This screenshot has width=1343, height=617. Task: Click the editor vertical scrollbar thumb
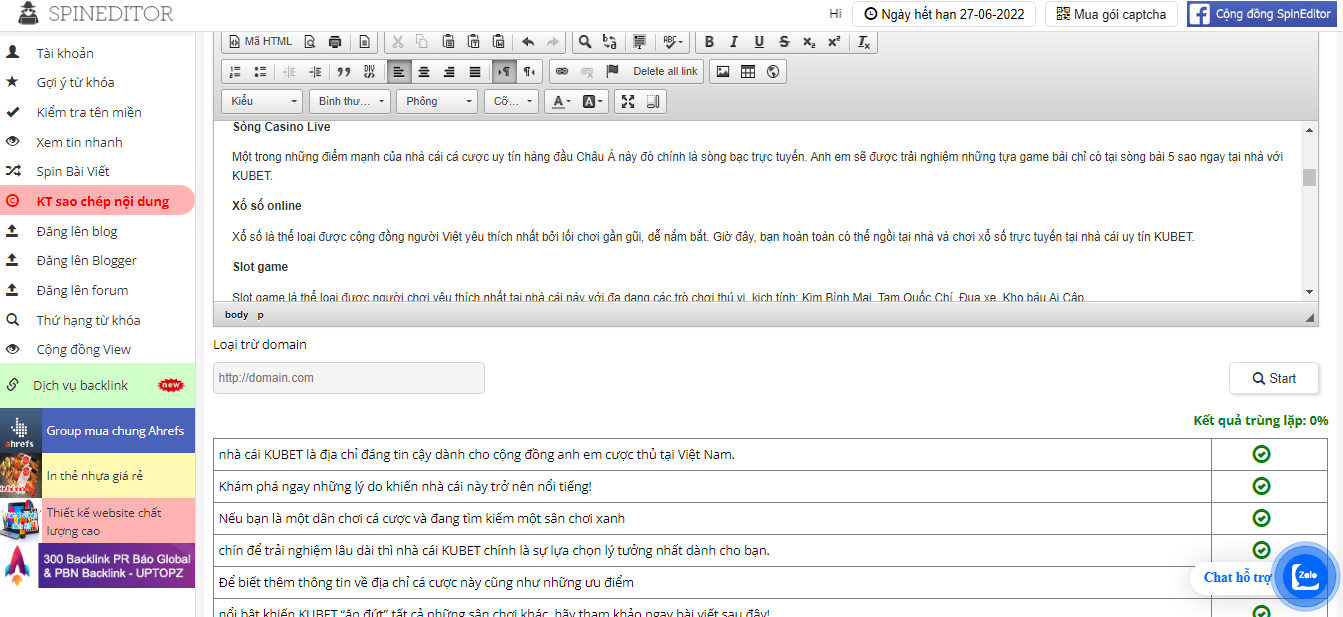point(1309,178)
